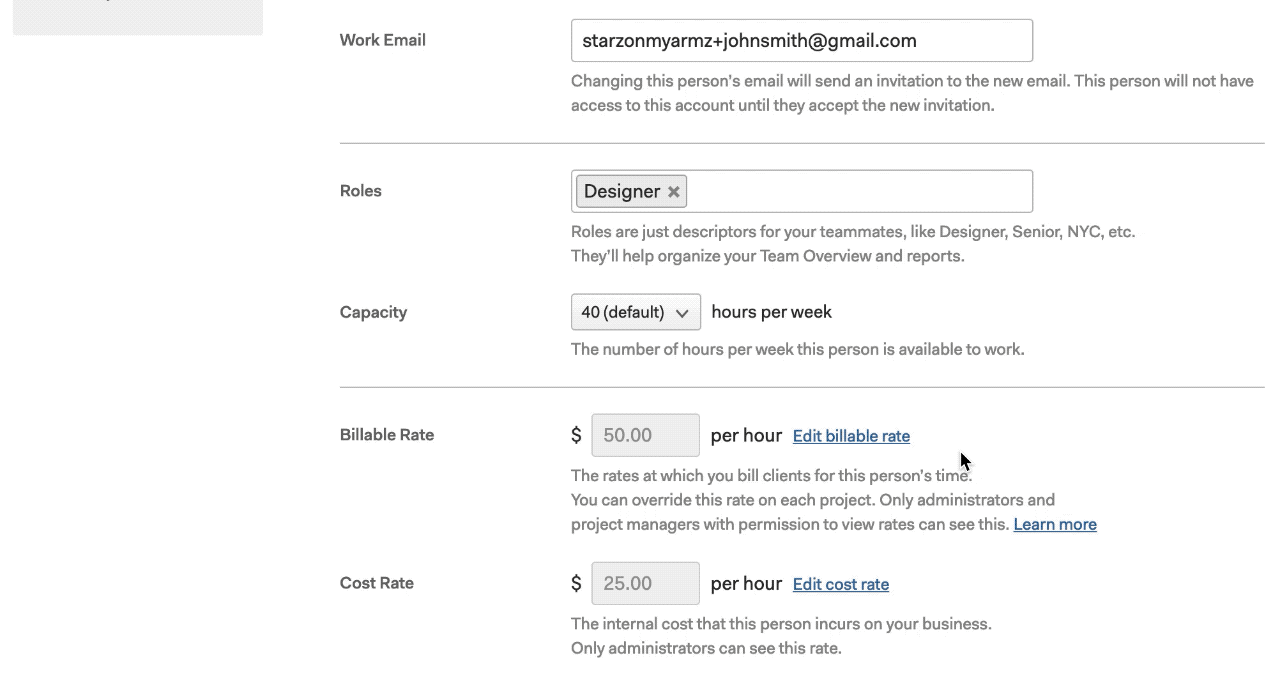This screenshot has width=1280, height=678.
Task: Click the dollar sign beside billable rate
Action: pos(576,435)
